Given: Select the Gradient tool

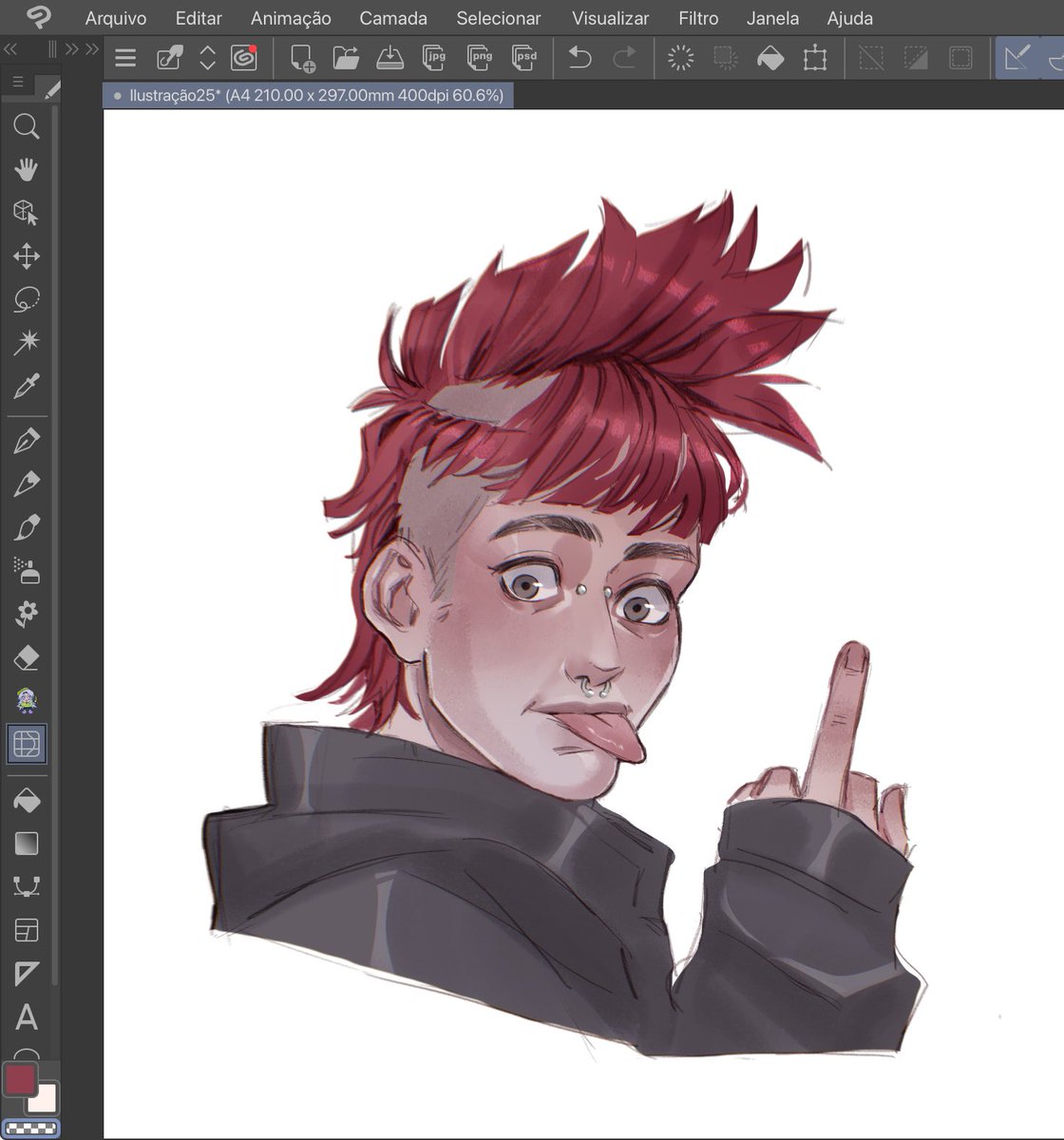Looking at the screenshot, I should coord(26,844).
